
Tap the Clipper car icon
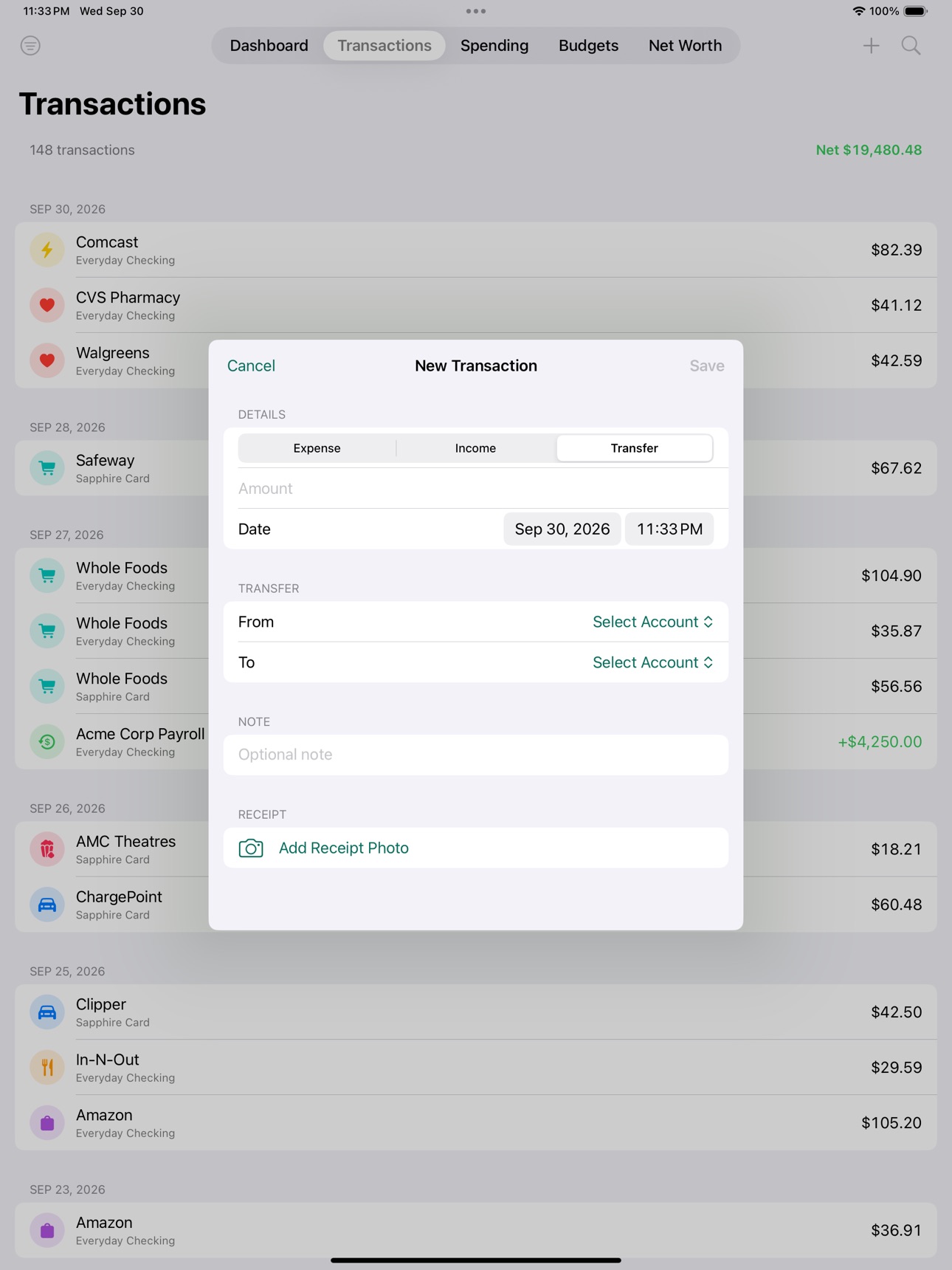[x=47, y=1012]
